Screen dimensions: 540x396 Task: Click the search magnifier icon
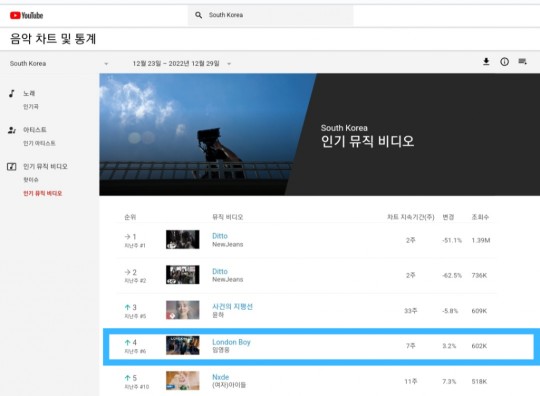198,15
